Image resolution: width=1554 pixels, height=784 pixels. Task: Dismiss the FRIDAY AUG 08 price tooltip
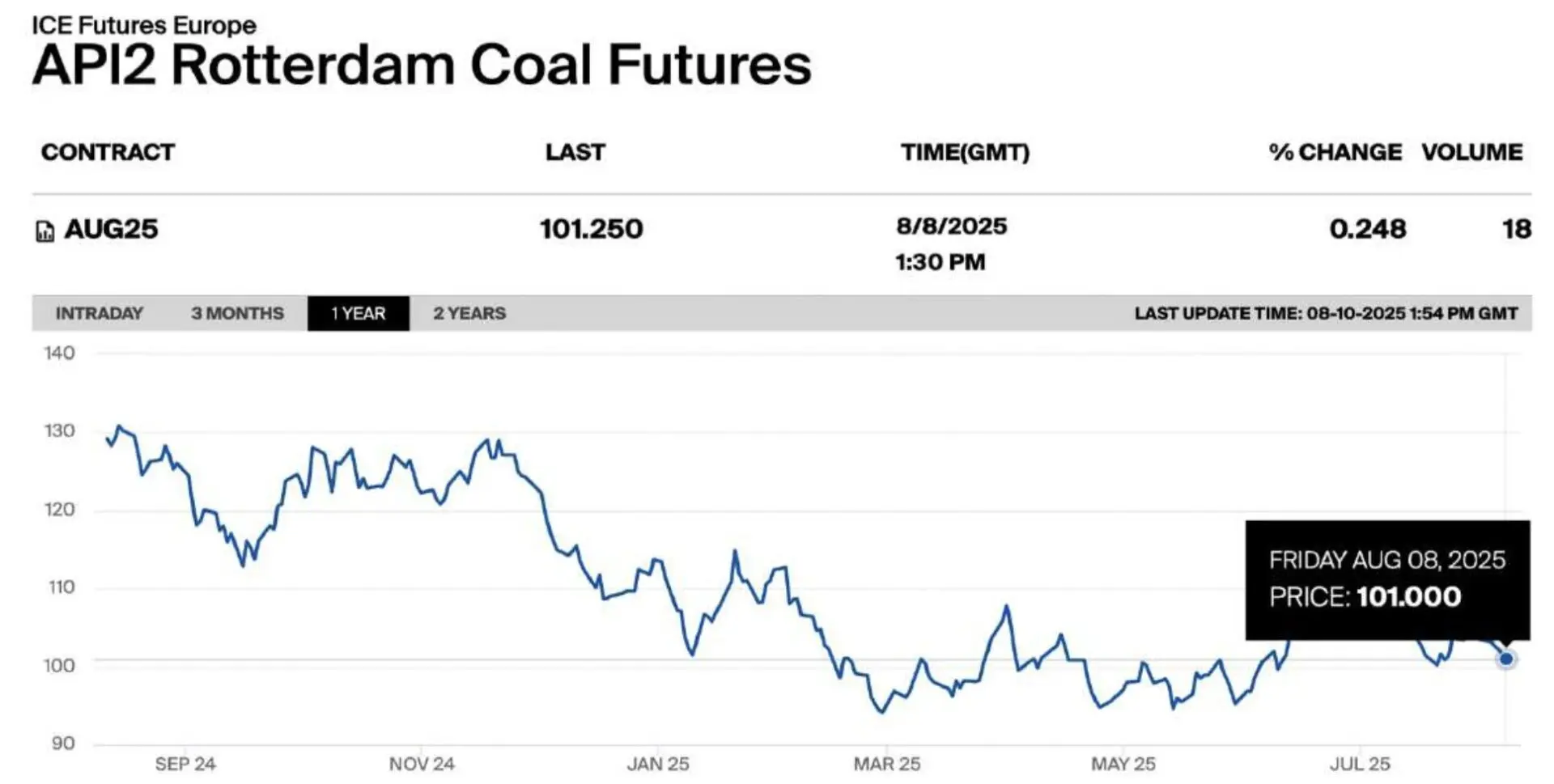(1390, 580)
